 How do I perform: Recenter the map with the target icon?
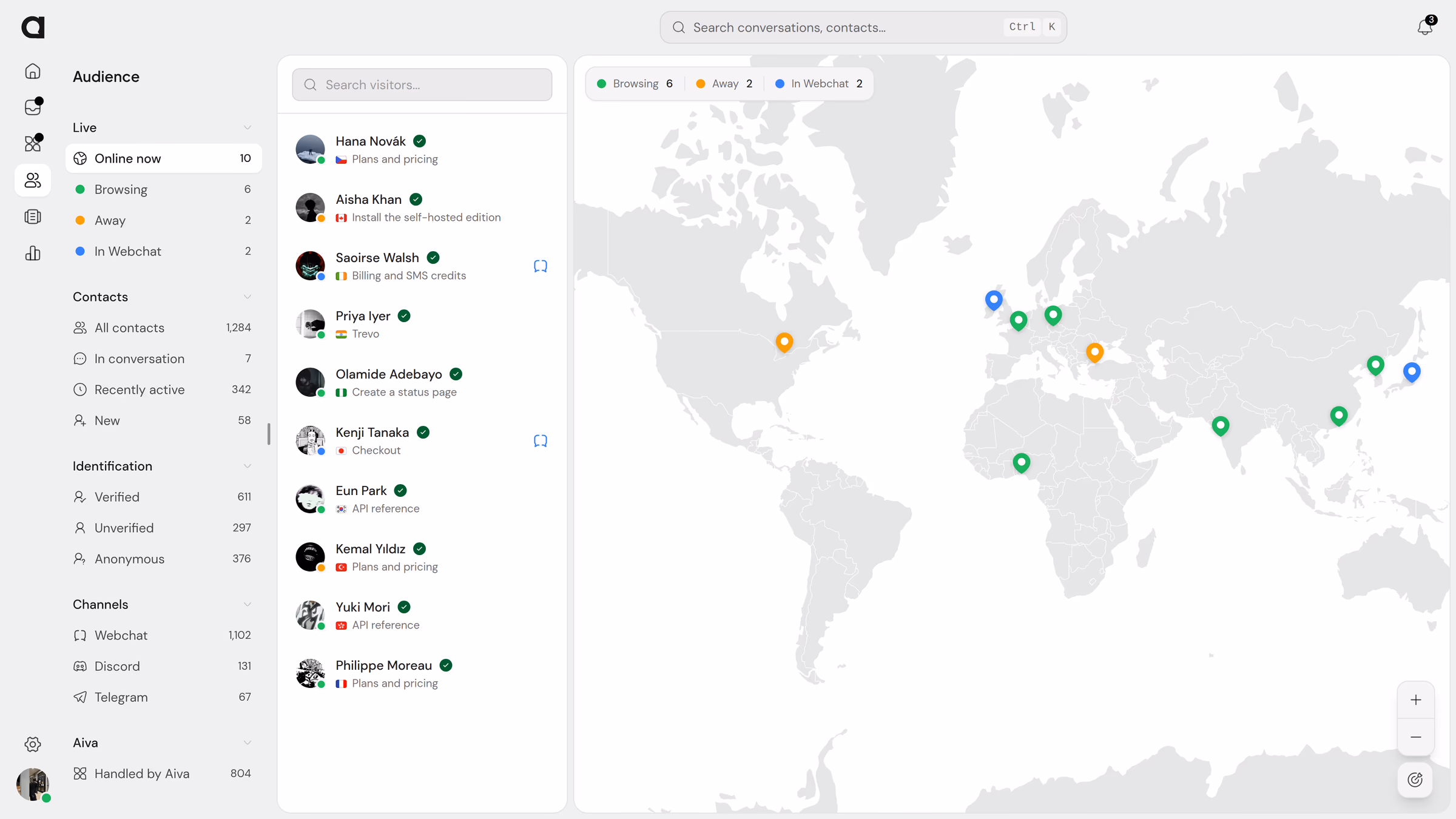pyautogui.click(x=1415, y=780)
